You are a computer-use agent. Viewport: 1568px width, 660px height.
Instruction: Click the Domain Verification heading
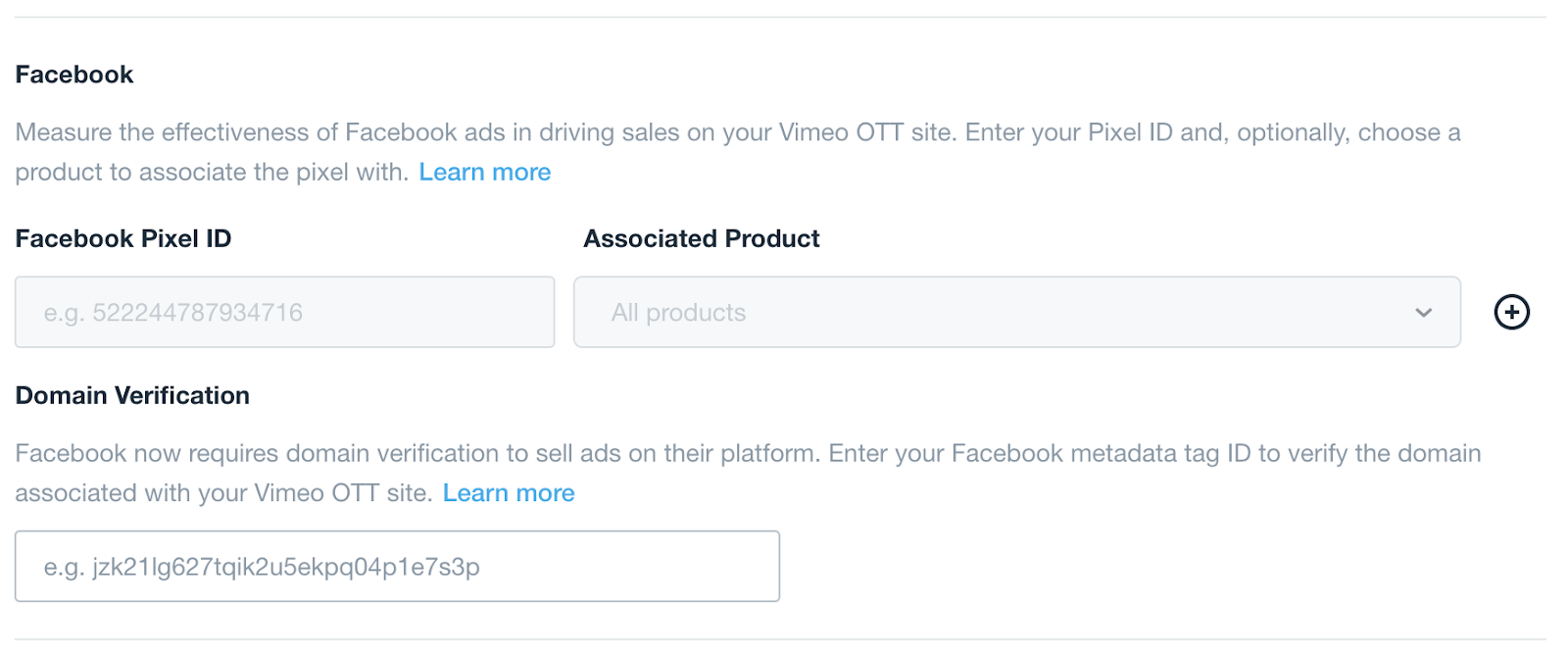(132, 395)
